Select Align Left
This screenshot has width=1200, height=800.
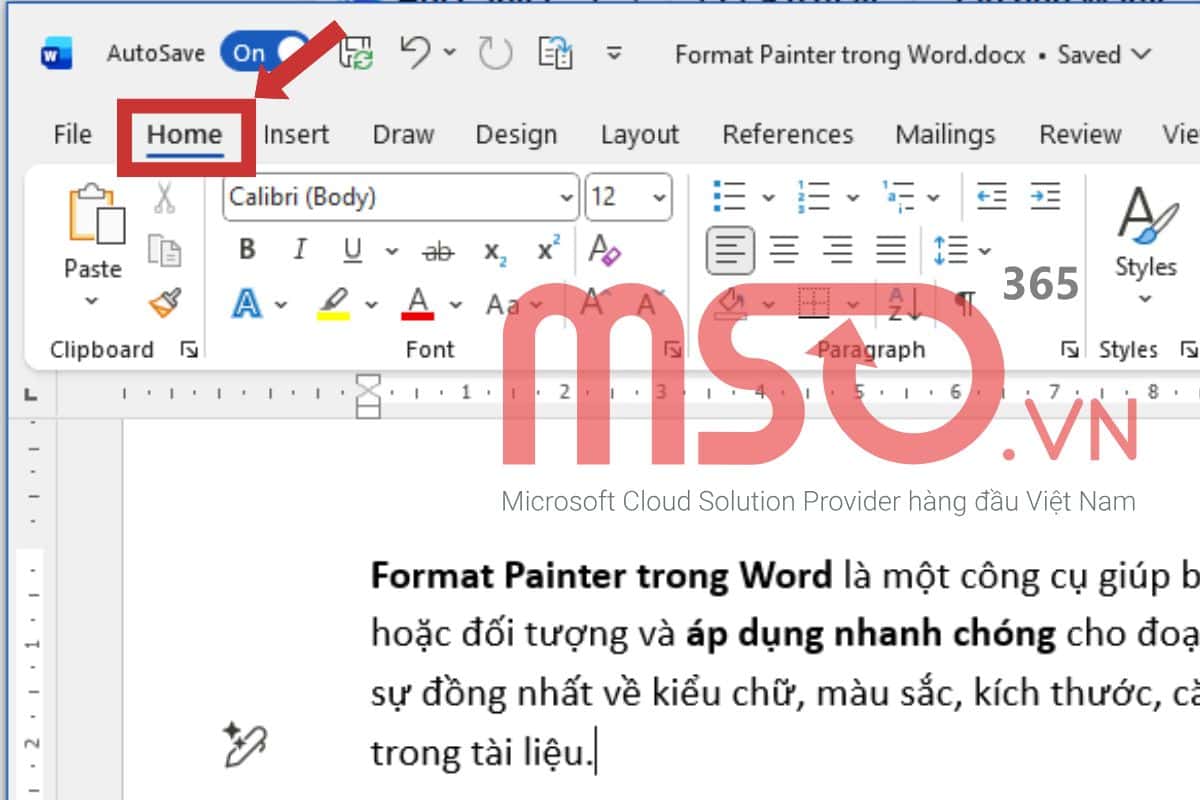tap(730, 250)
